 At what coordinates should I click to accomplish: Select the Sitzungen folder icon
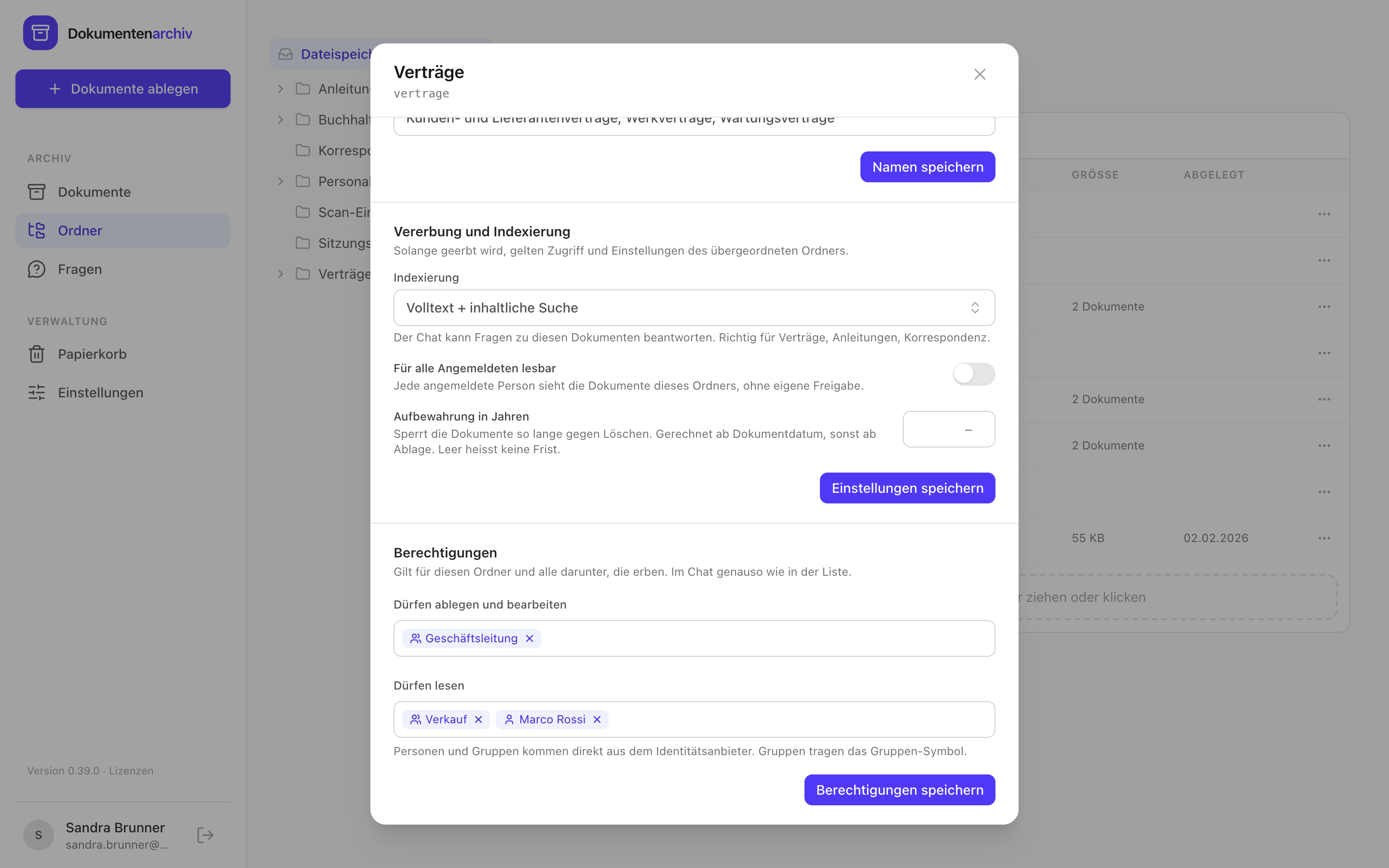(x=302, y=243)
